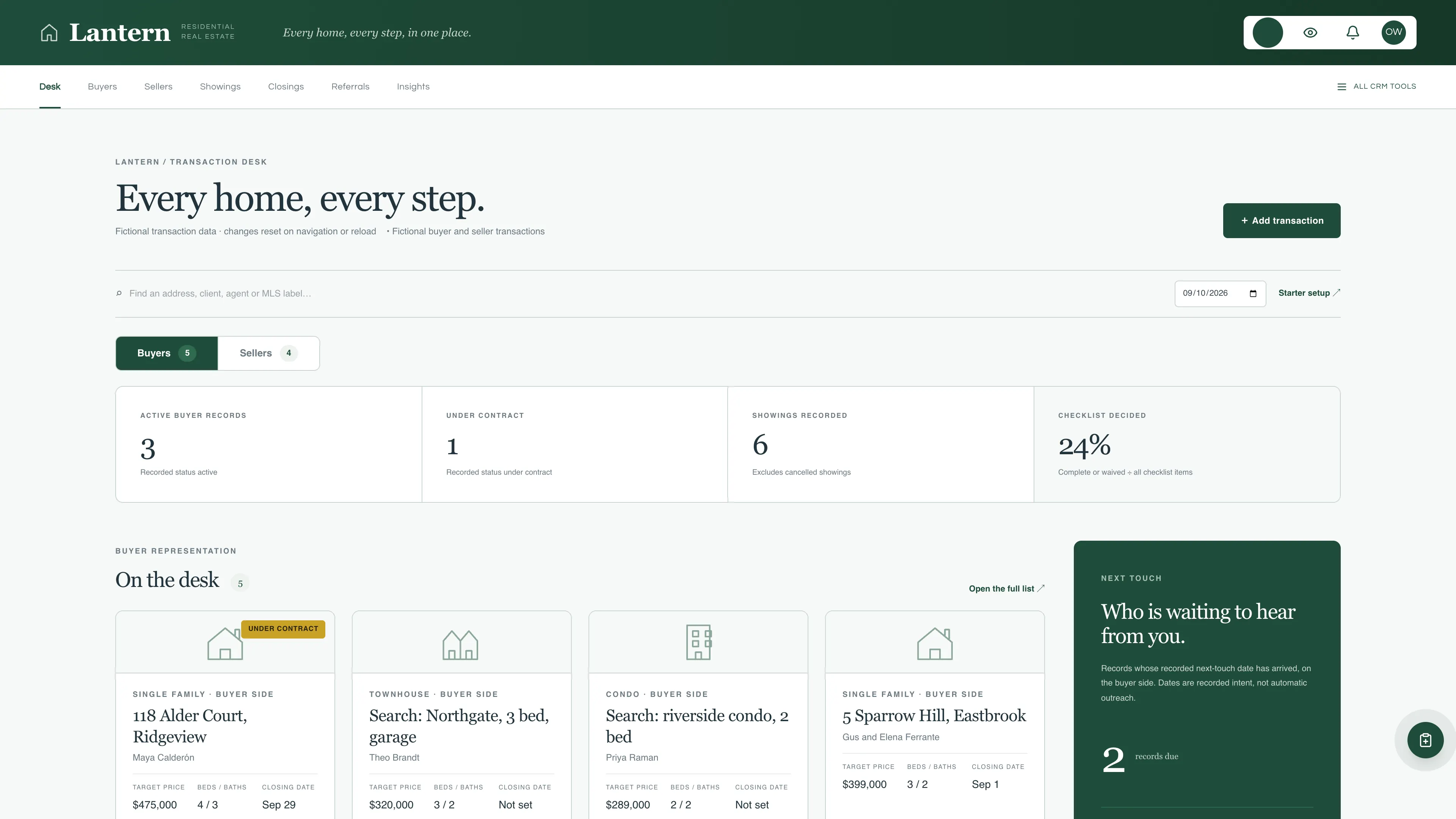Open the OW user avatar menu
Image resolution: width=1456 pixels, height=819 pixels.
point(1393,32)
